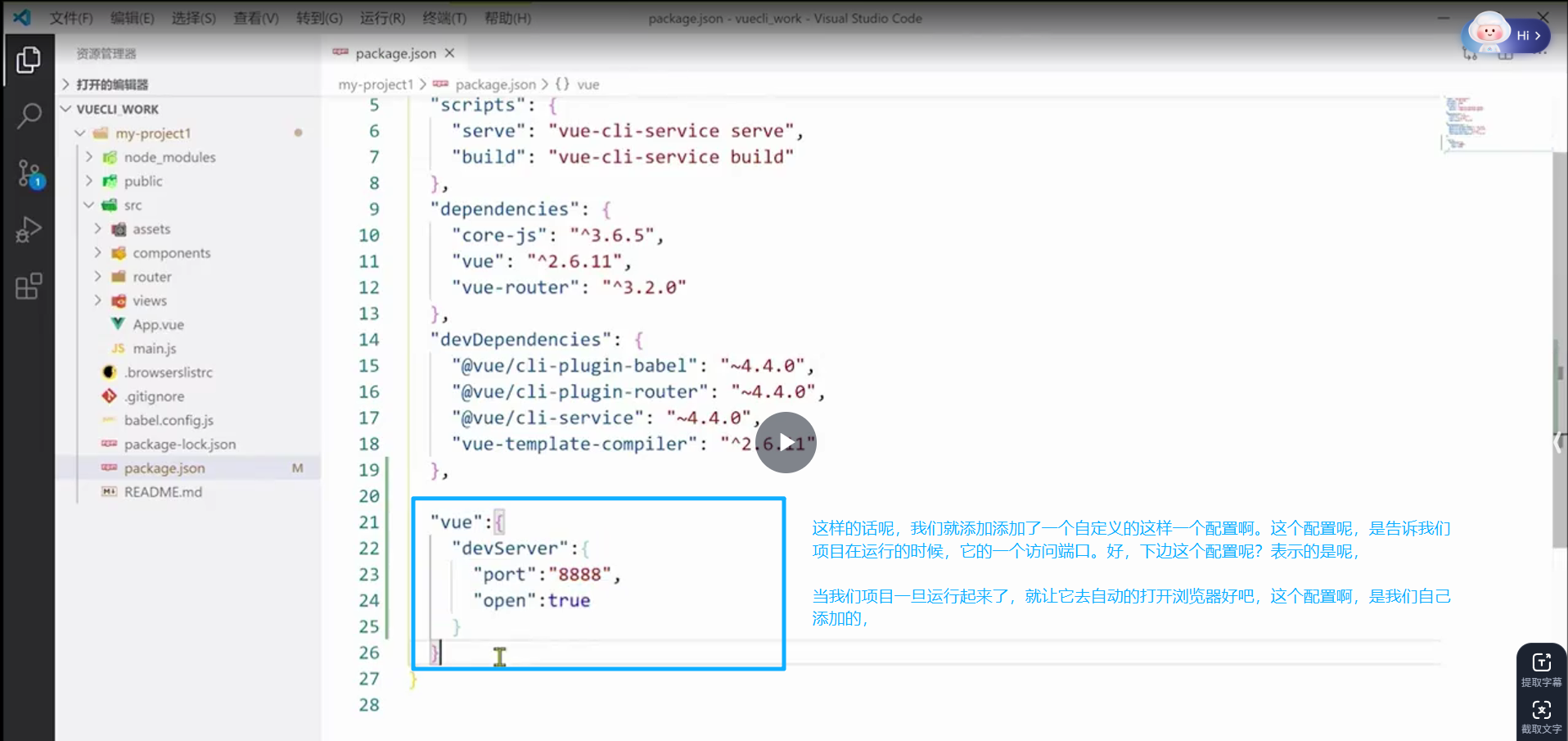Expand the public folder
Screen dimensions: 1568x741
143,181
